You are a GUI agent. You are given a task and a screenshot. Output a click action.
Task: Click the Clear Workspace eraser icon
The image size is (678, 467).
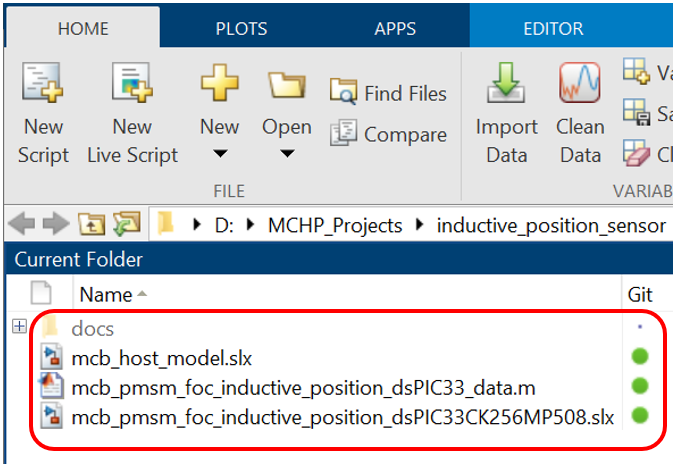point(636,153)
